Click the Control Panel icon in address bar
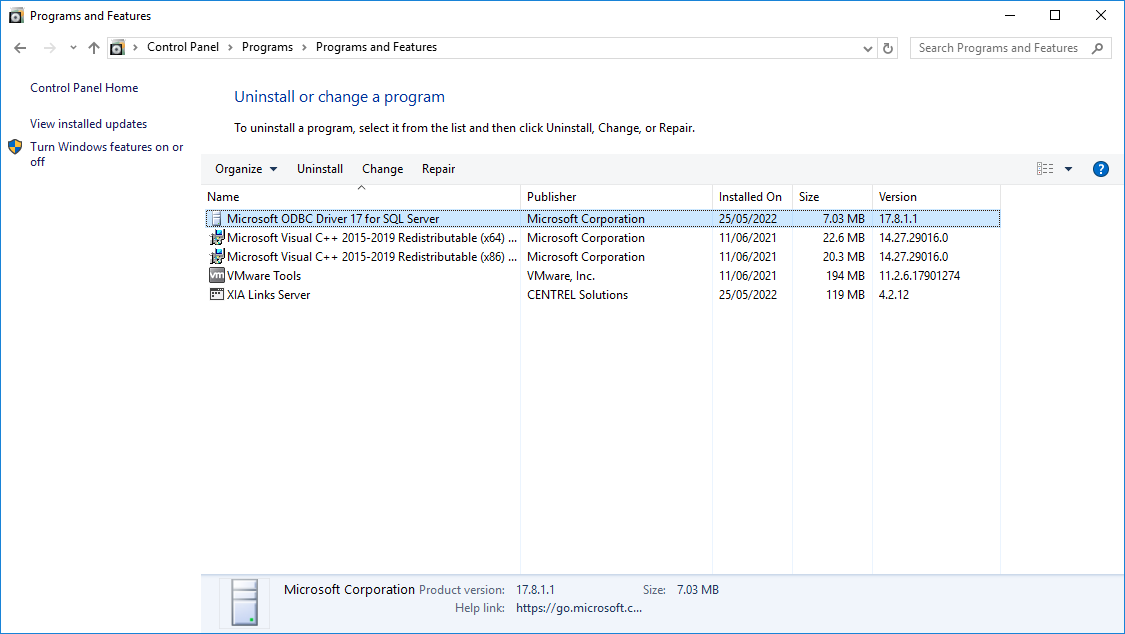This screenshot has width=1125, height=634. (x=117, y=48)
